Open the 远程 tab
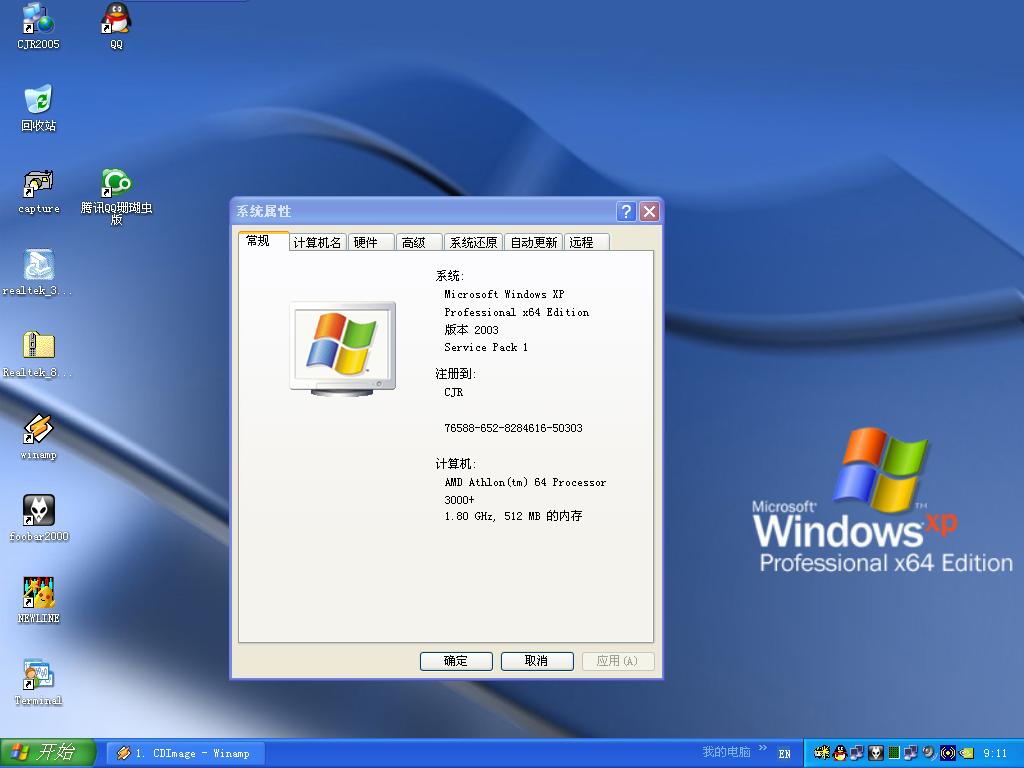 (x=586, y=242)
